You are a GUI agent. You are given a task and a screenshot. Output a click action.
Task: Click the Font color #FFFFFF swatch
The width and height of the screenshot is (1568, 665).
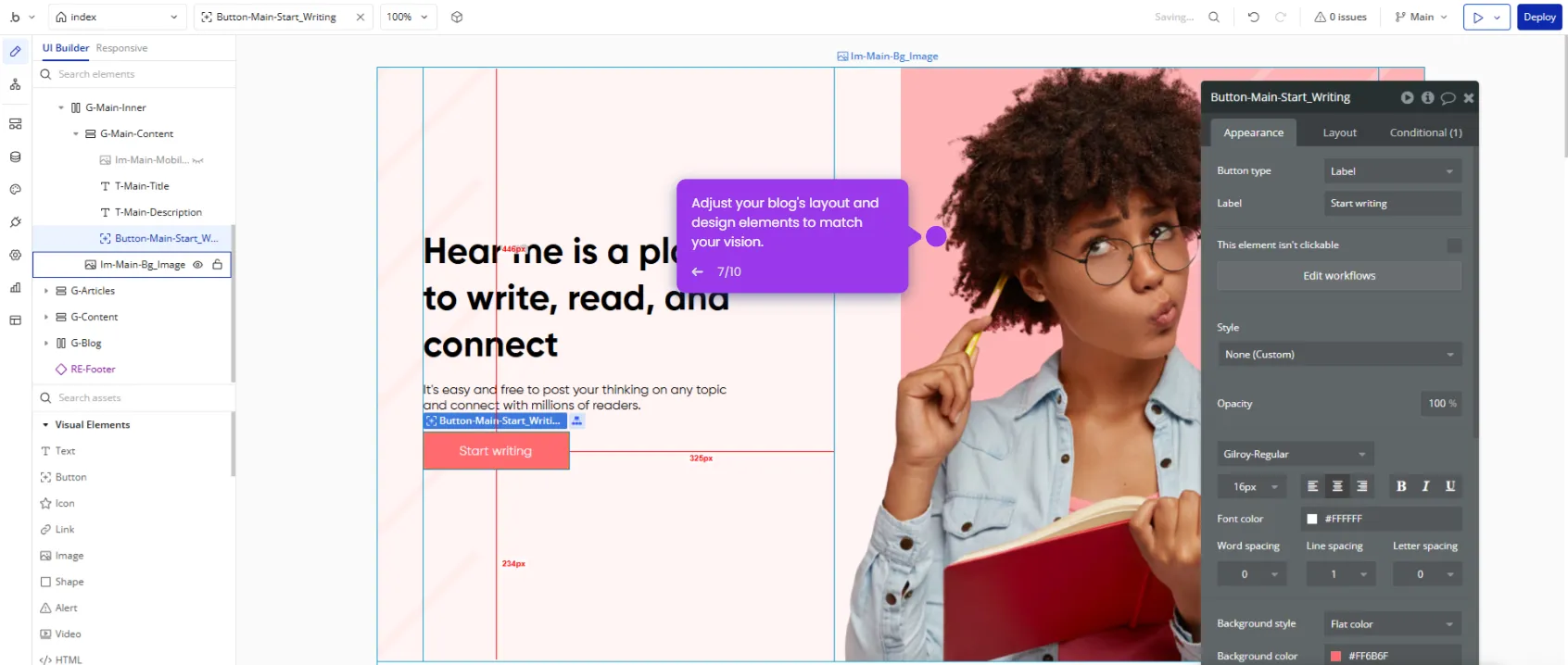coord(1312,520)
